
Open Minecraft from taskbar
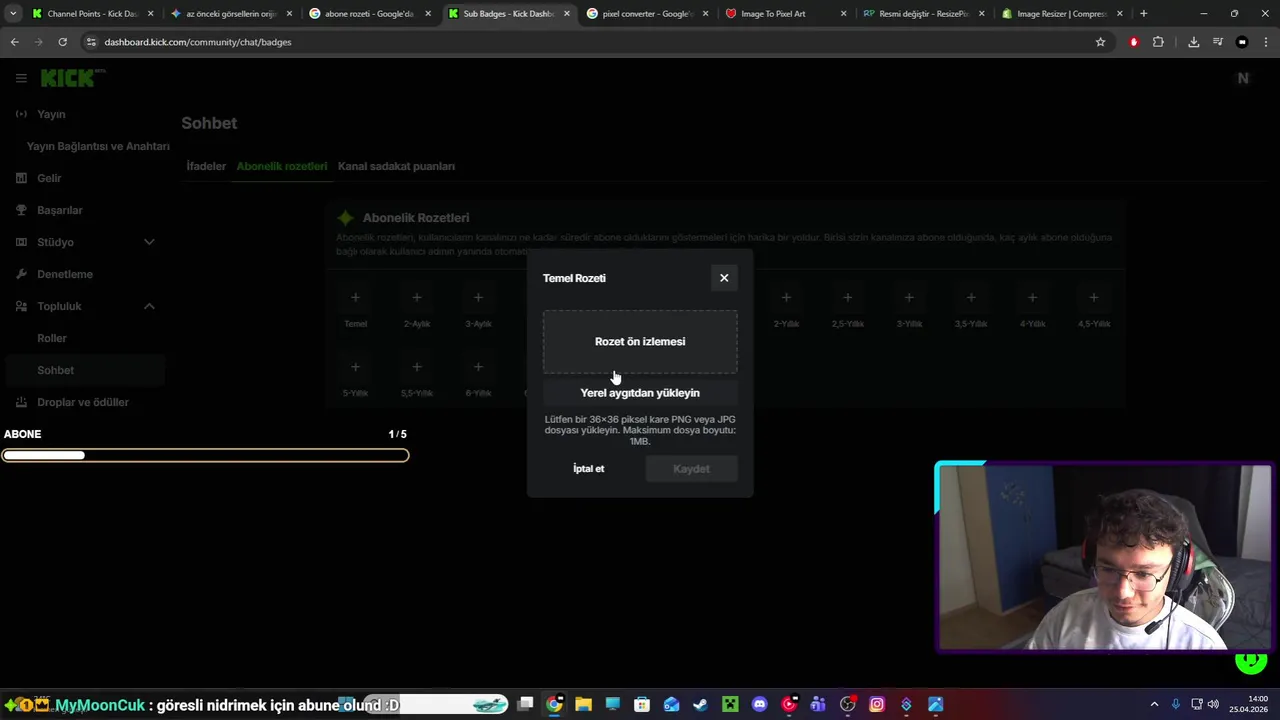pyautogui.click(x=730, y=705)
